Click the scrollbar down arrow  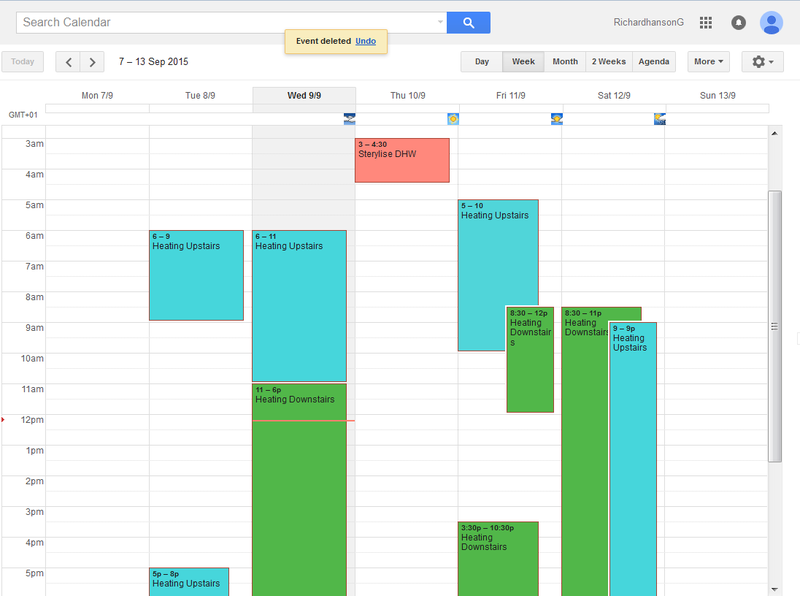point(774,589)
